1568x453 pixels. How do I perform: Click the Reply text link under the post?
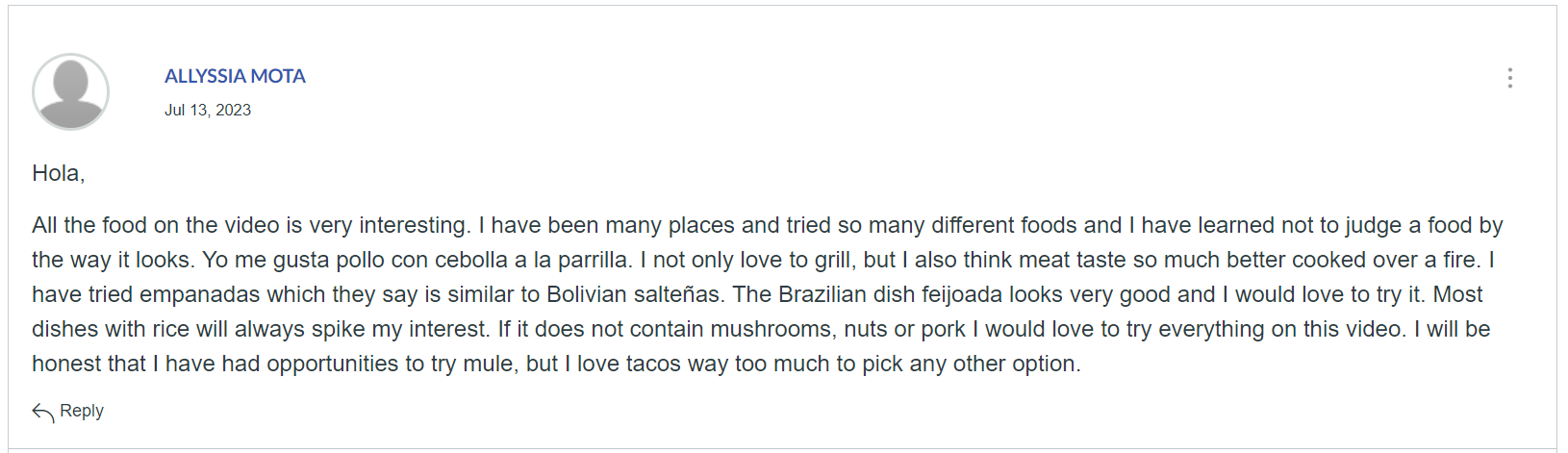(x=82, y=411)
